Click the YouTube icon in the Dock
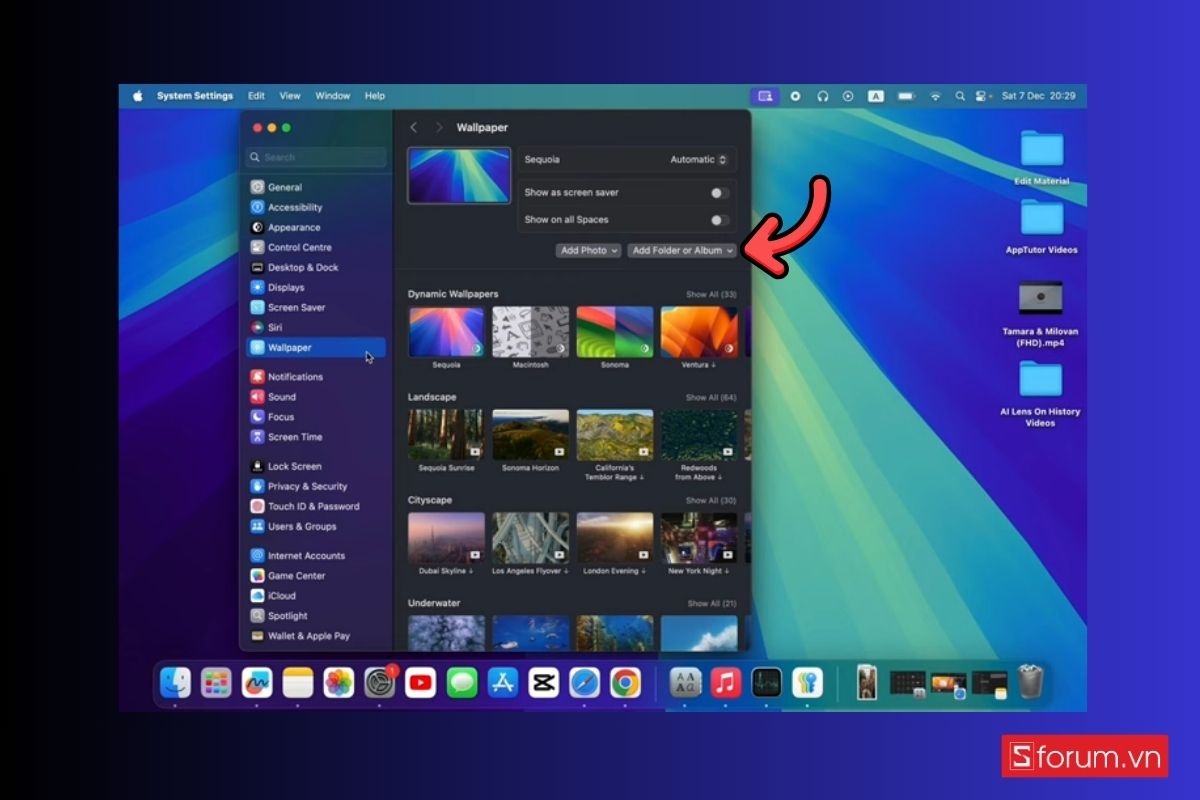Image resolution: width=1200 pixels, height=800 pixels. [x=421, y=683]
